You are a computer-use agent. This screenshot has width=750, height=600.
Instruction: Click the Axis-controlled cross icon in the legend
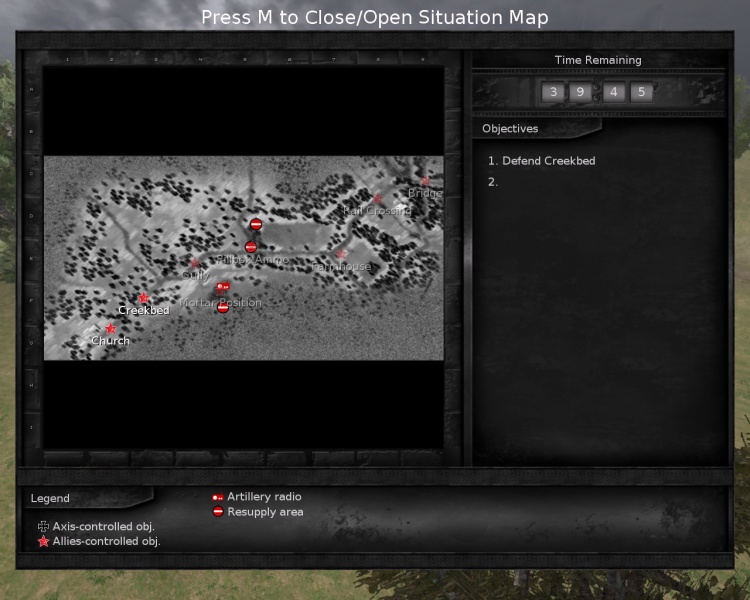coord(43,526)
